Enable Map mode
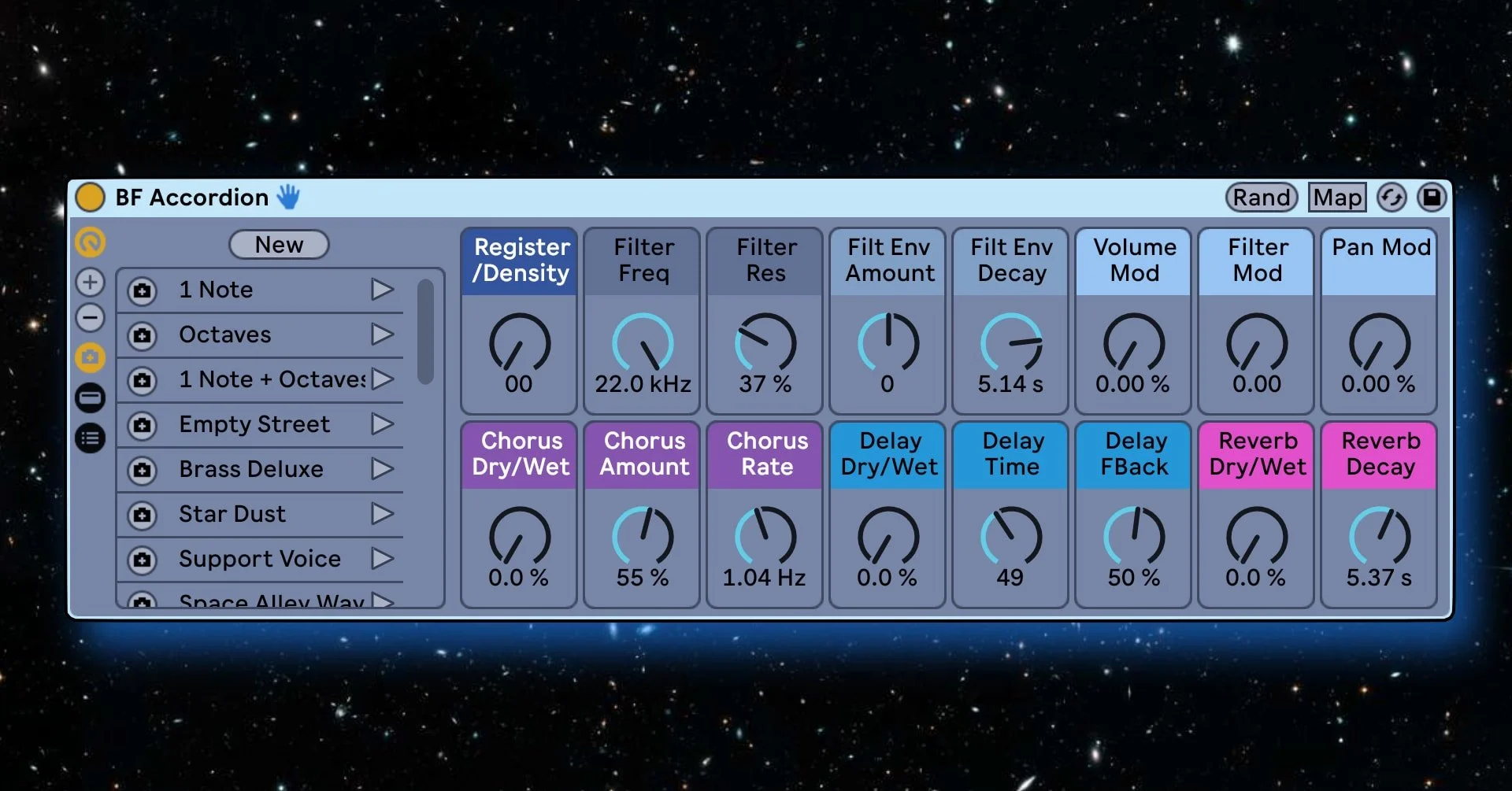Viewport: 1512px width, 791px height. point(1336,198)
